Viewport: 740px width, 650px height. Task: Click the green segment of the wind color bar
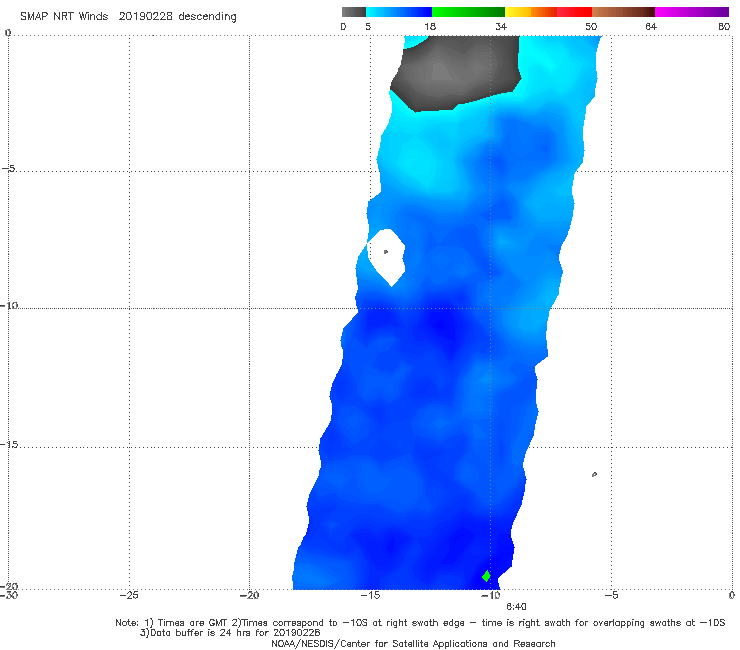coord(468,12)
